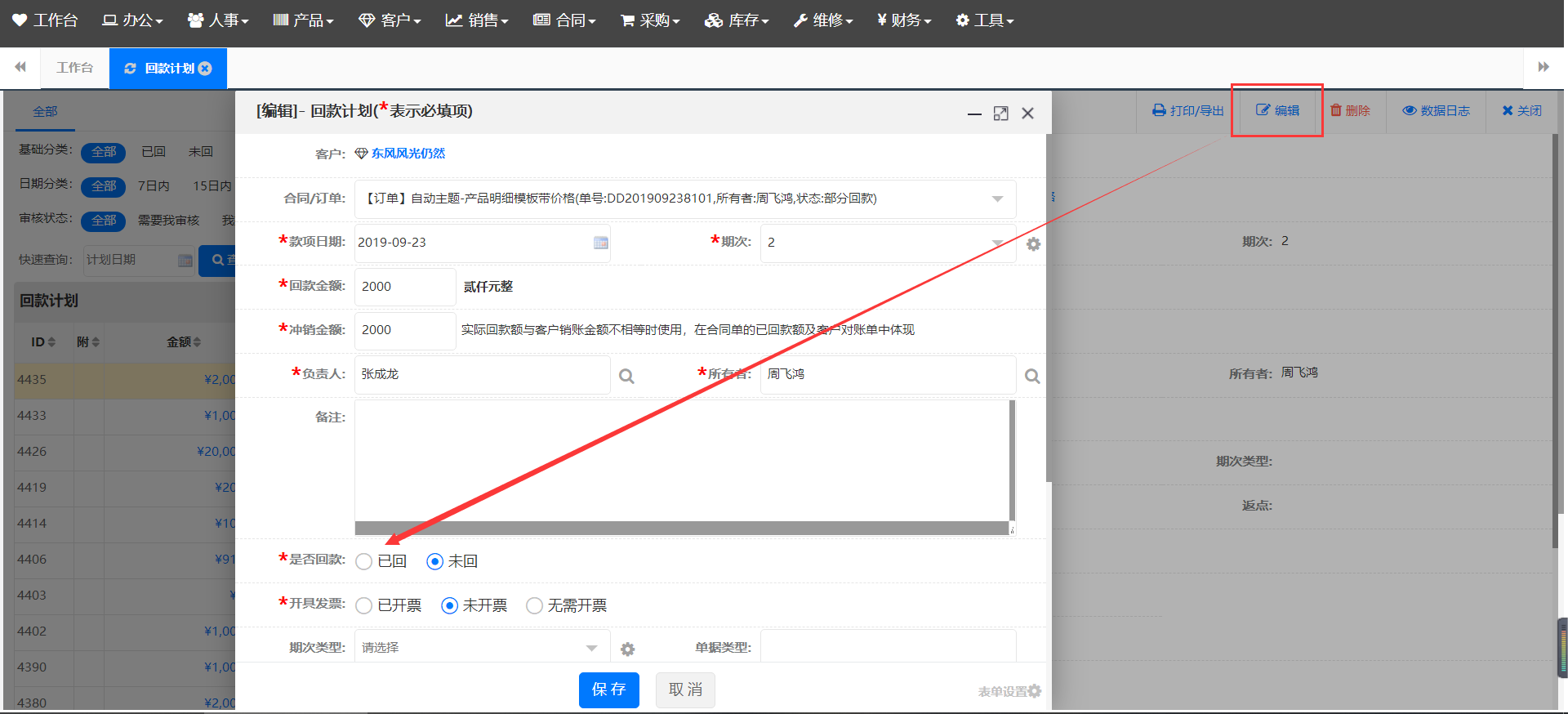Click the gear icon next to 期次 dropdown
The height and width of the screenshot is (714, 1568).
[x=1033, y=244]
